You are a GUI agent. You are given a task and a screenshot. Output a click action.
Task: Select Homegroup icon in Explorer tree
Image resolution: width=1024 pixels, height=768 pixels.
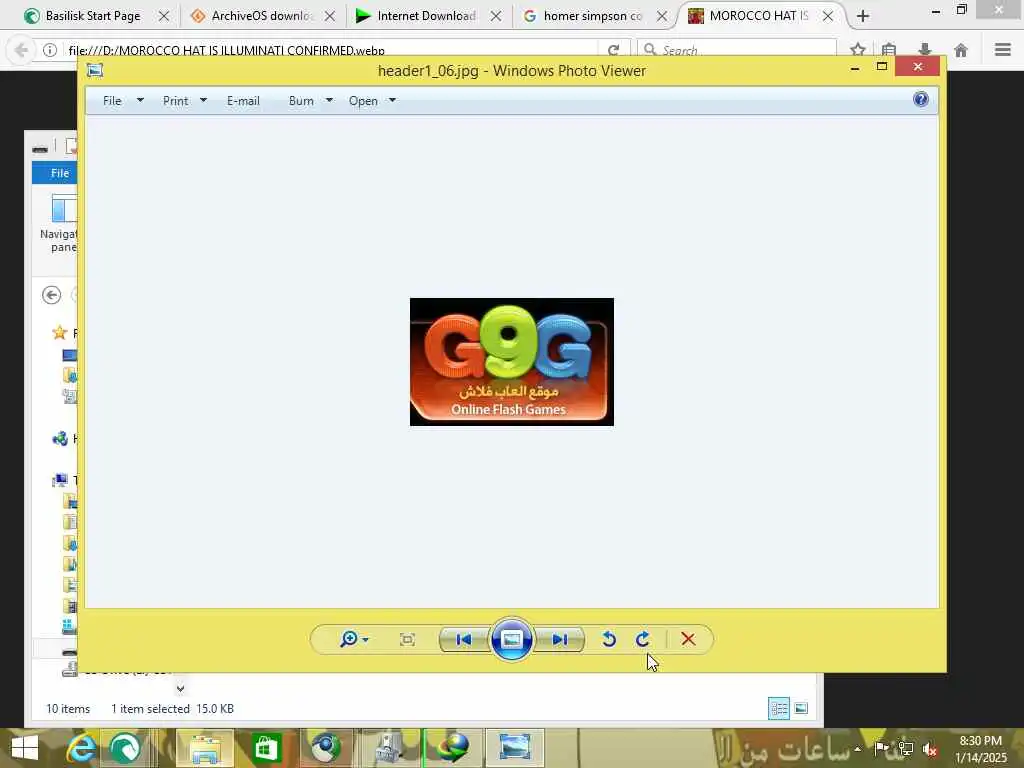click(60, 439)
